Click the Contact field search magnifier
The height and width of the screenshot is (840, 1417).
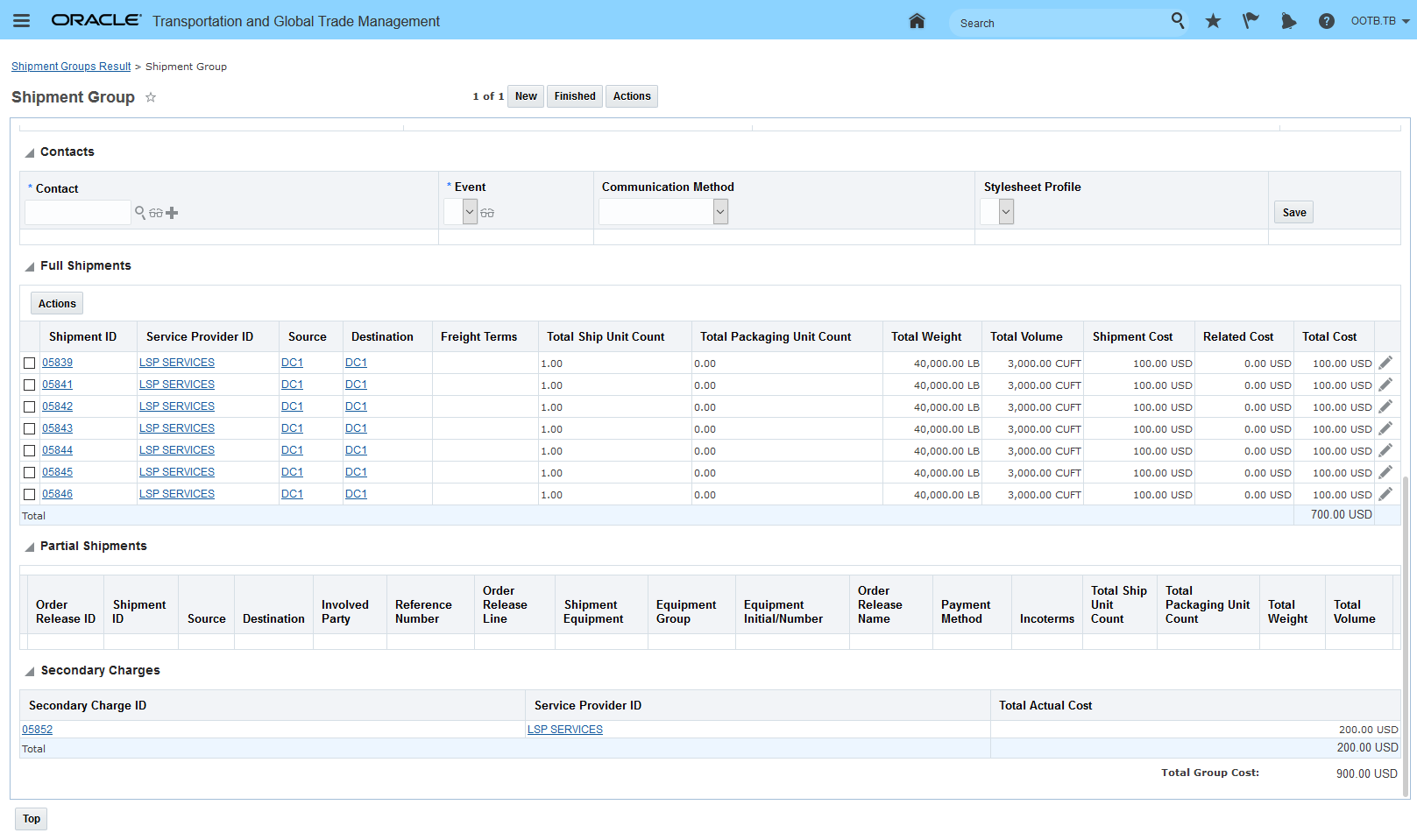(139, 213)
